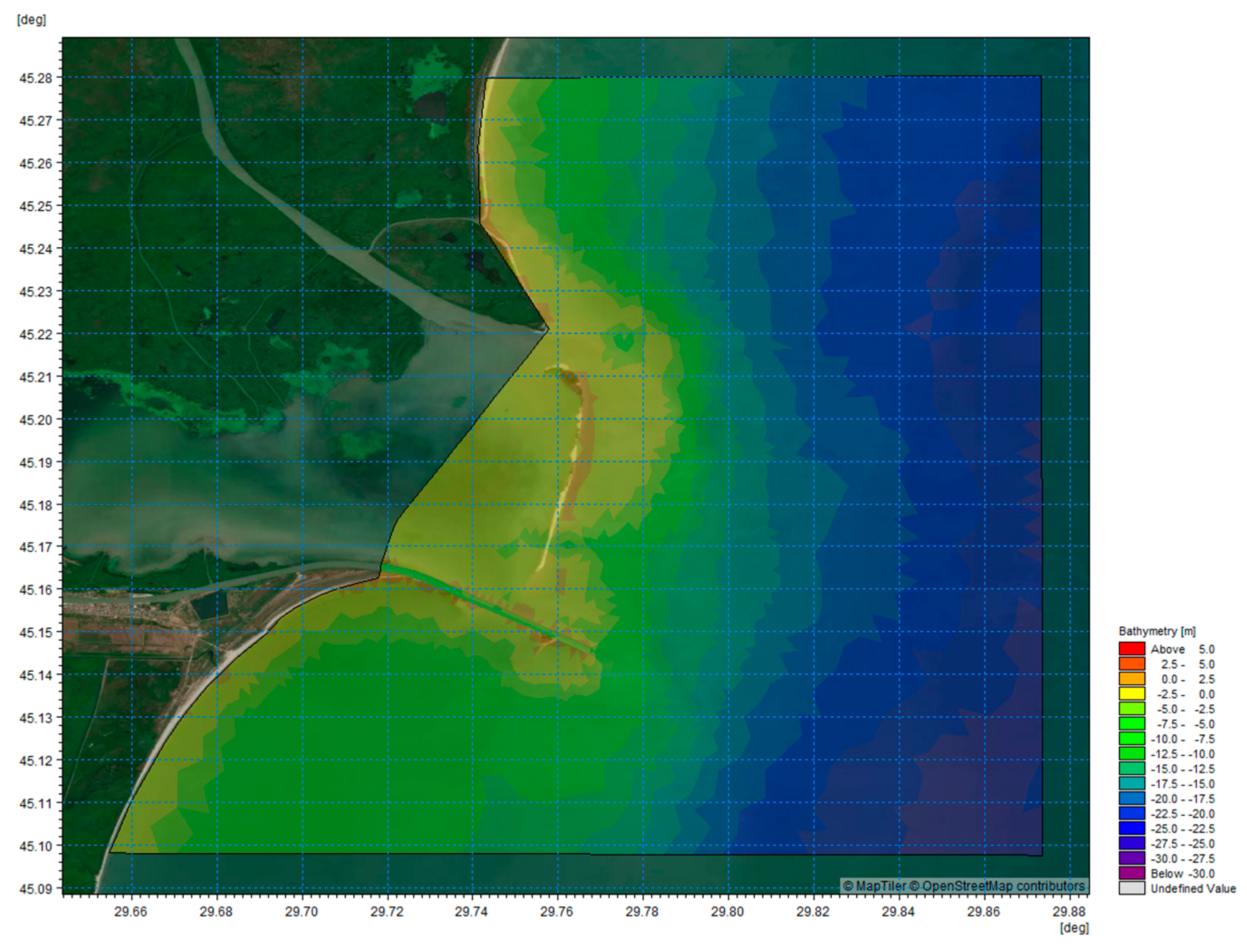Click the 45.28 latitude axis label
Screen dimensions: 1247x952
coord(35,78)
